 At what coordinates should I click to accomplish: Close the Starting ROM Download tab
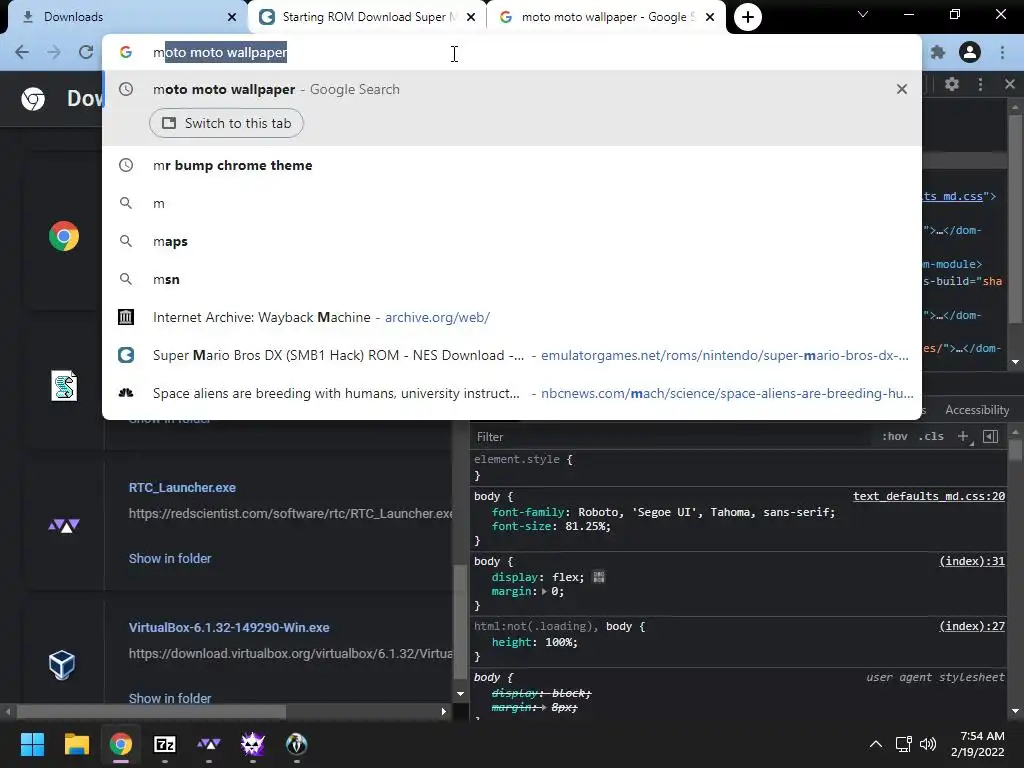click(x=471, y=17)
